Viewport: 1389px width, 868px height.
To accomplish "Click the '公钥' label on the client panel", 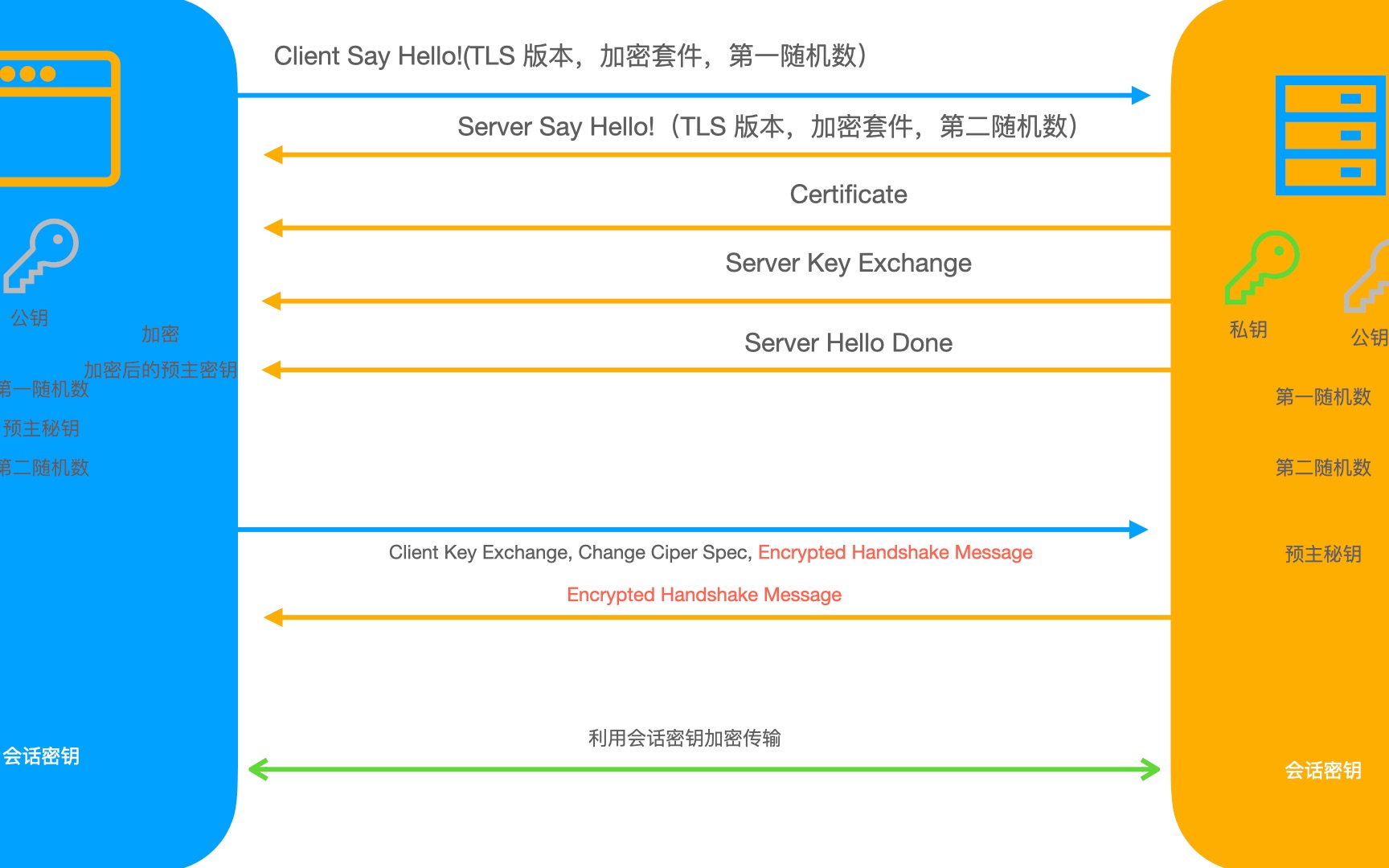I will pyautogui.click(x=30, y=317).
